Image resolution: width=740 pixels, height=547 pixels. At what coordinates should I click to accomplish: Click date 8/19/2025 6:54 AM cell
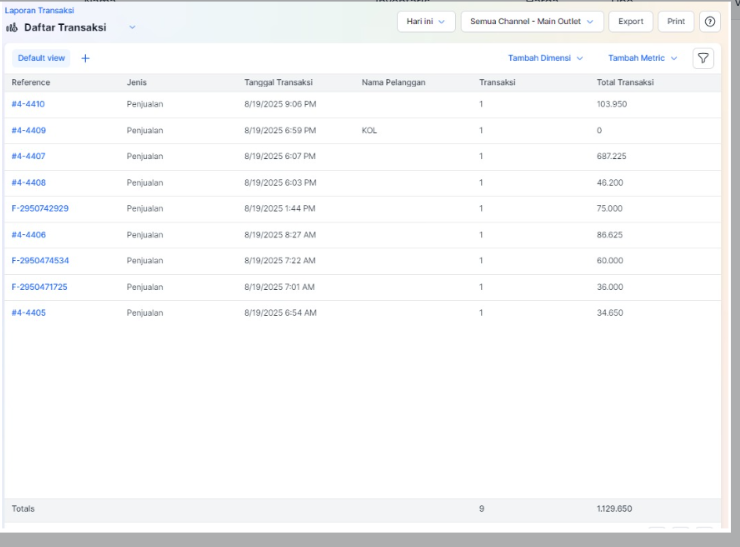[280, 313]
